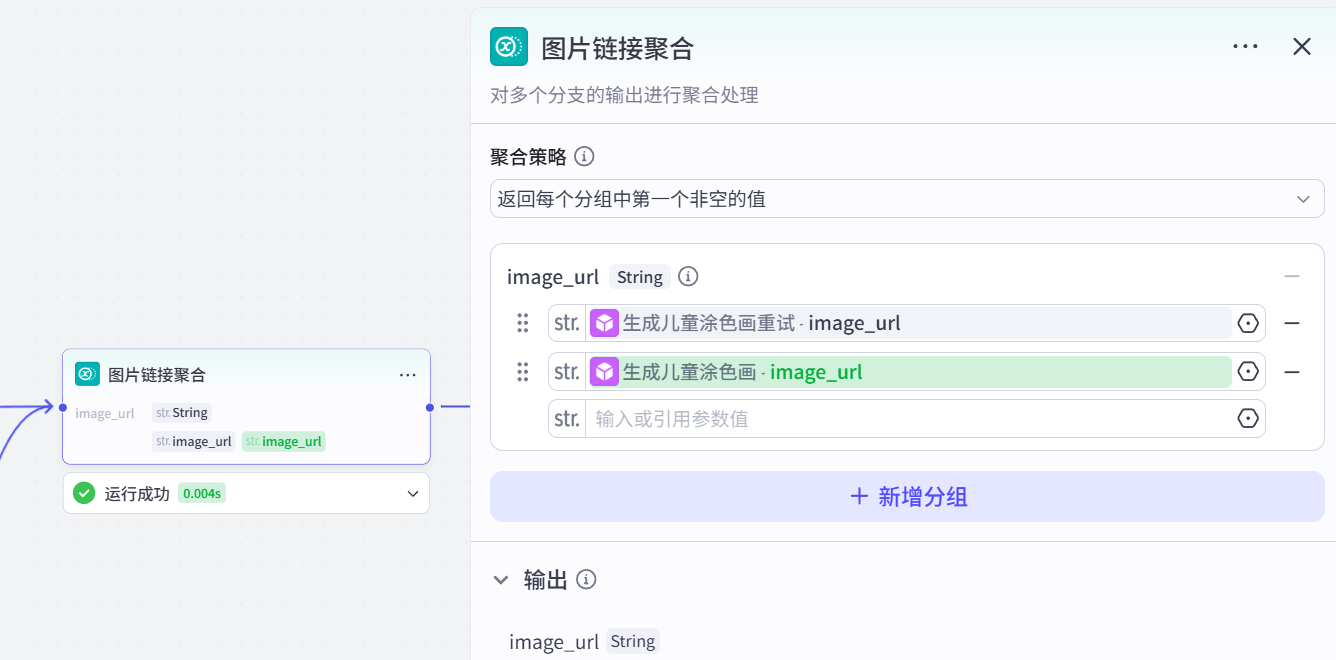Image resolution: width=1336 pixels, height=660 pixels.
Task: Click the node's right output connection port
Action: click(430, 407)
